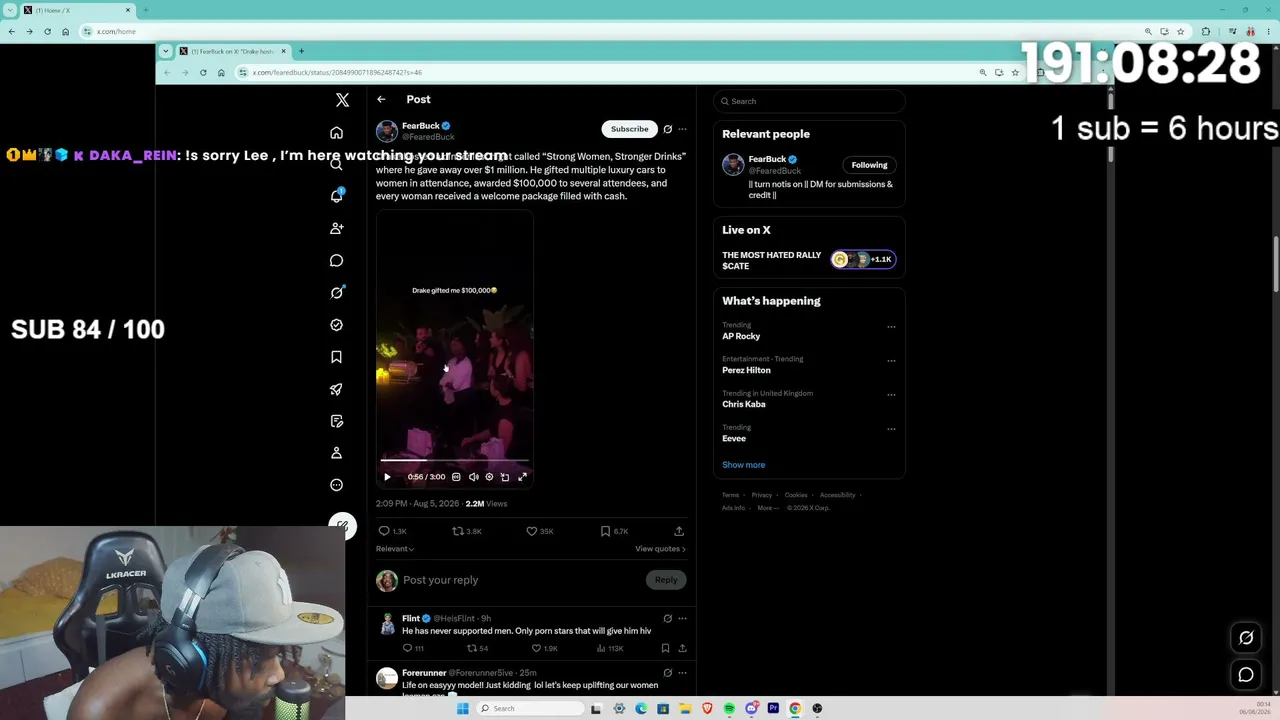
Task: Seek on the video progress bar
Action: tap(455, 461)
